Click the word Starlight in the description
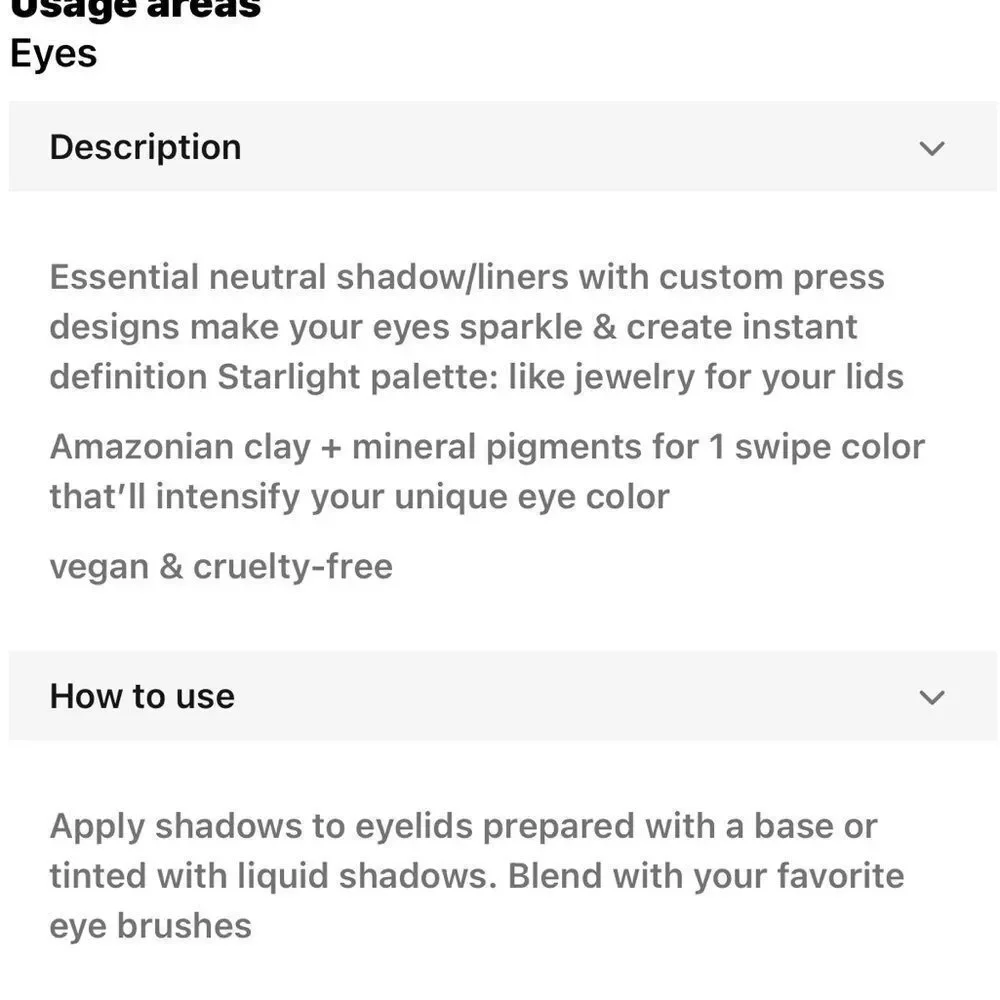Viewport: 1000px width, 1000px height. tap(288, 377)
